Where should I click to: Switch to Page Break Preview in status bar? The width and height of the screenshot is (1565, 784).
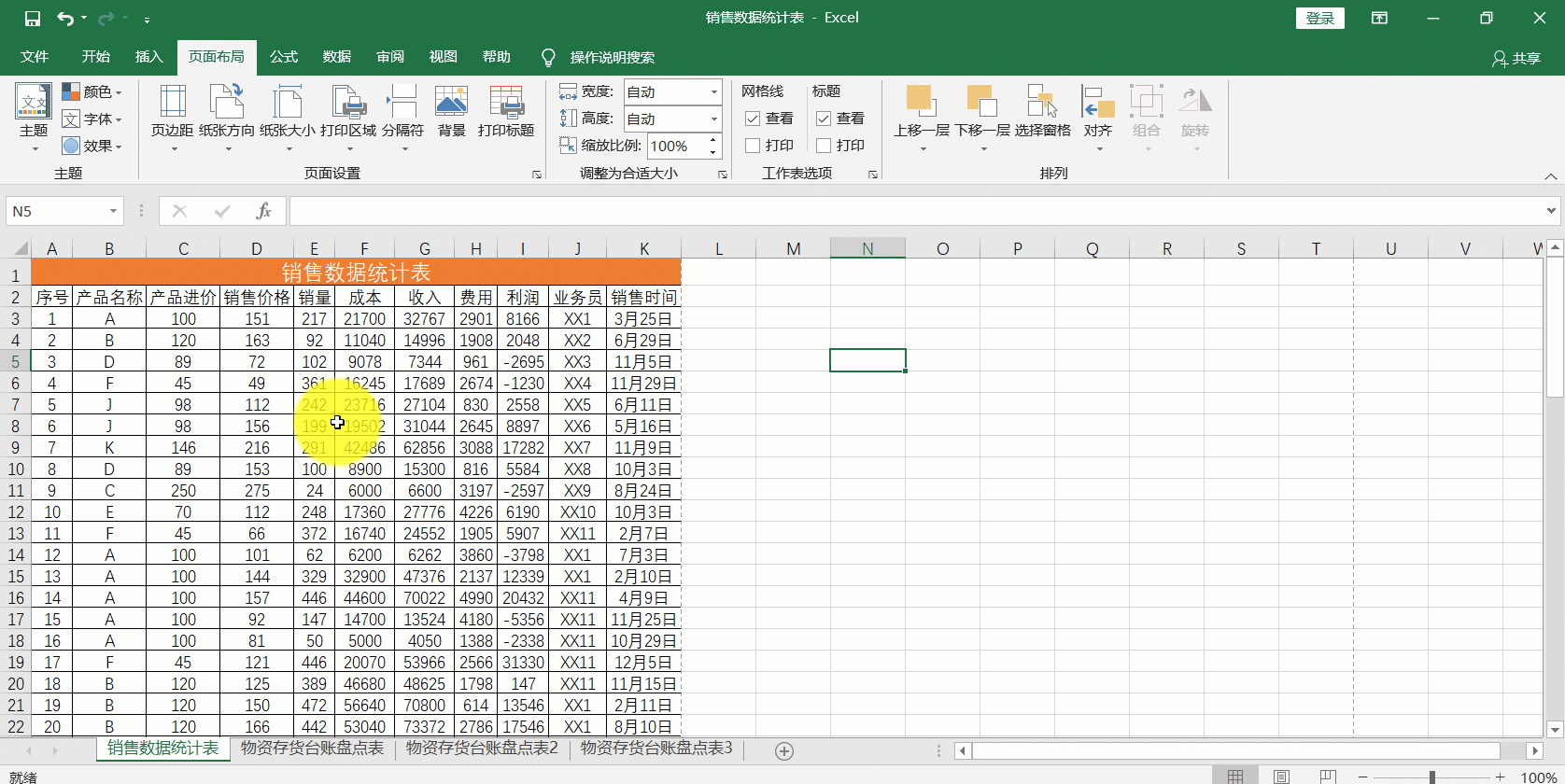click(x=1328, y=777)
